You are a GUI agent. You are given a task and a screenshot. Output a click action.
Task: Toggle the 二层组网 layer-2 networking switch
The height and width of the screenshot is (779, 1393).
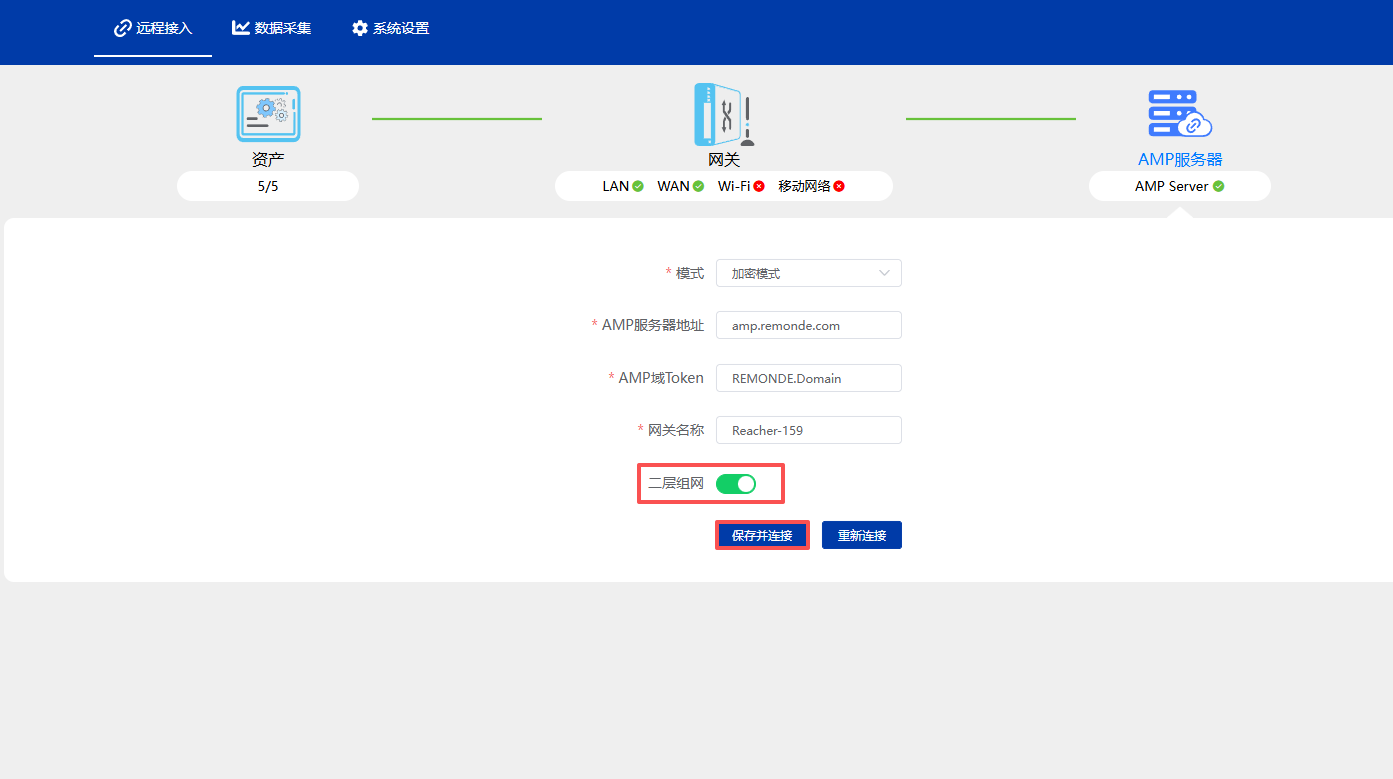[736, 484]
